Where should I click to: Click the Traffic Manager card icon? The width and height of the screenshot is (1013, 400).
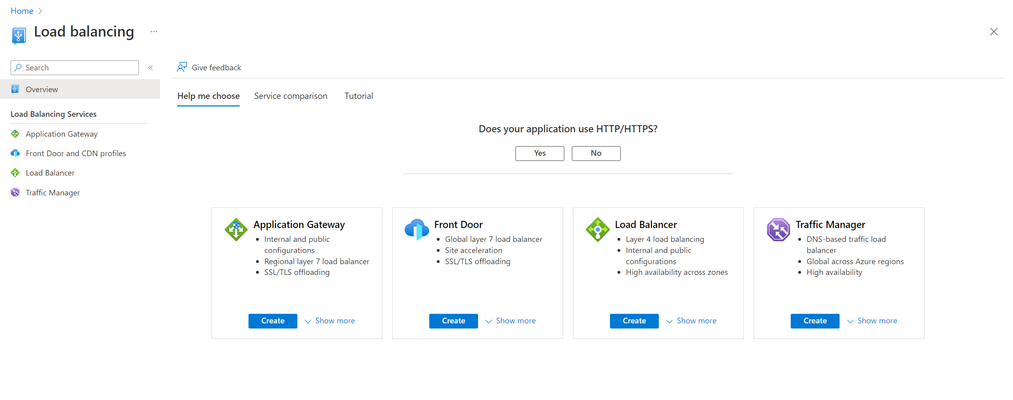[778, 229]
